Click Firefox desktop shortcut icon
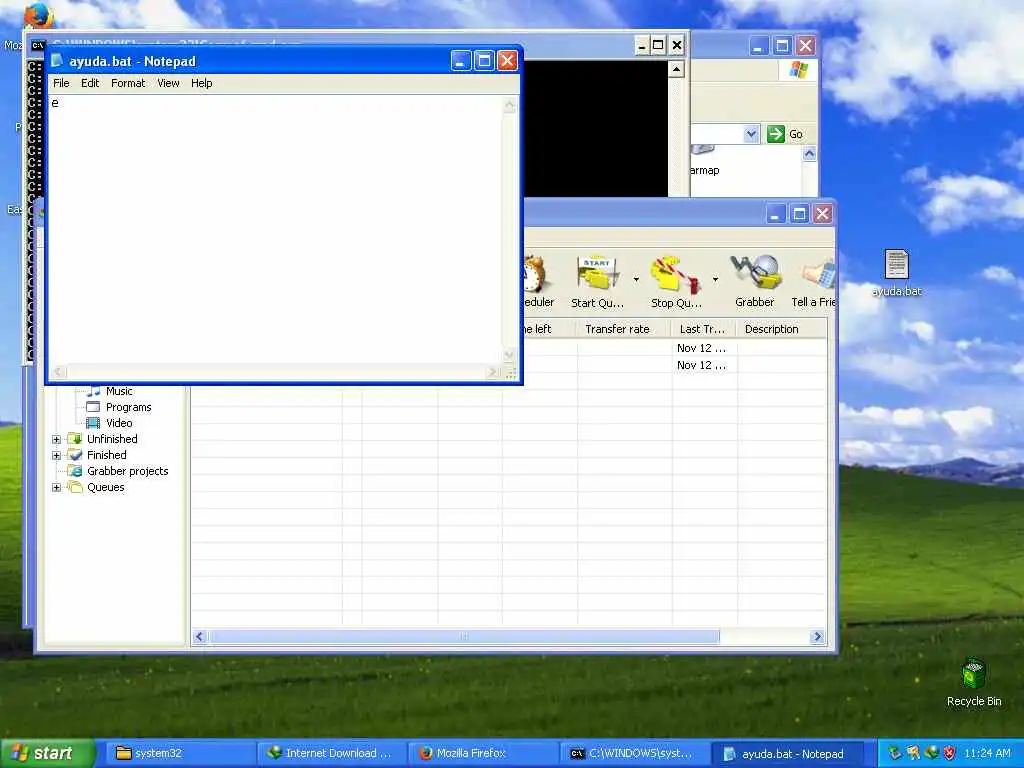The height and width of the screenshot is (768, 1024). (38, 16)
